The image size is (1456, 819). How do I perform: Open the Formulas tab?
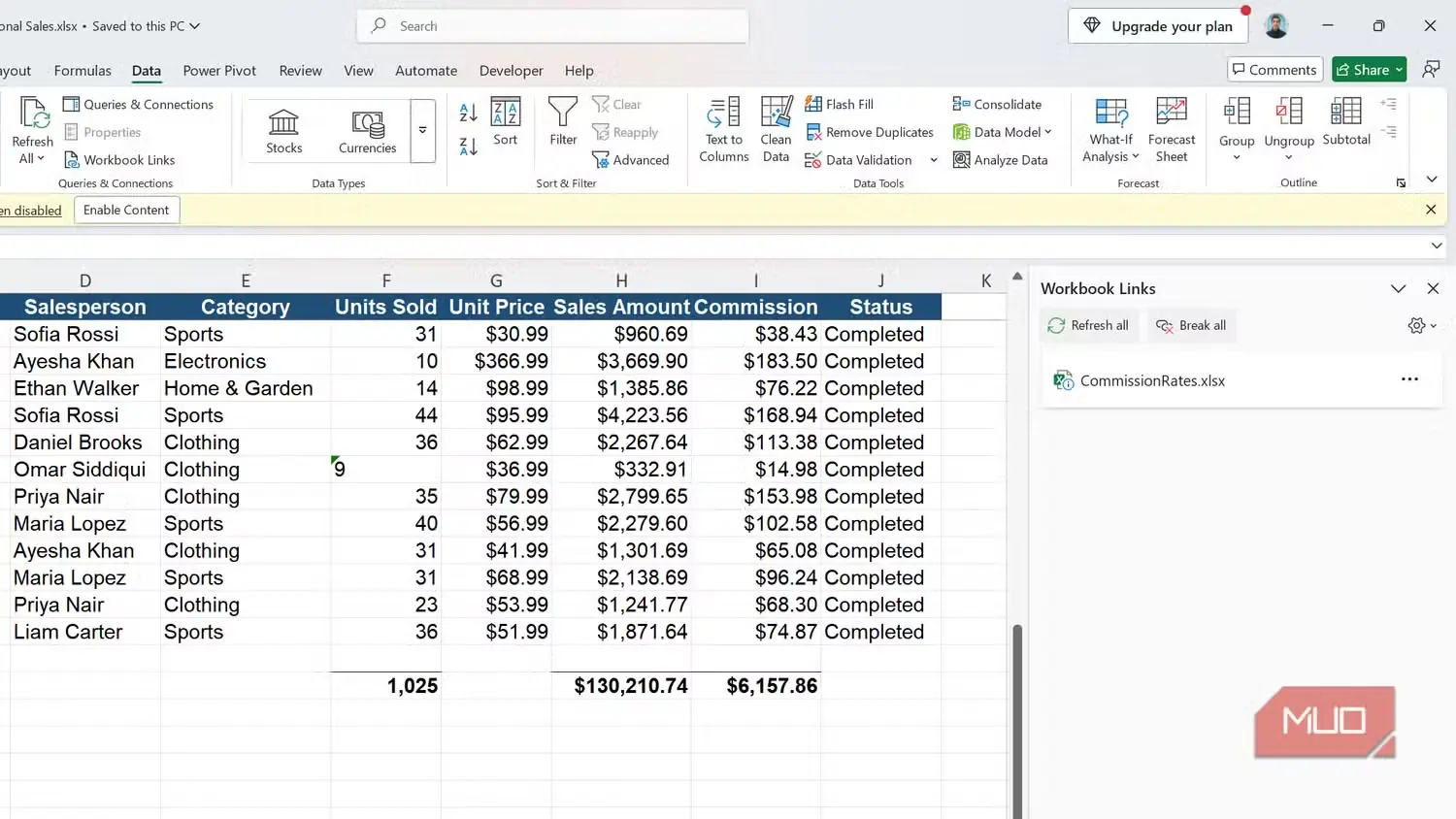point(83,71)
